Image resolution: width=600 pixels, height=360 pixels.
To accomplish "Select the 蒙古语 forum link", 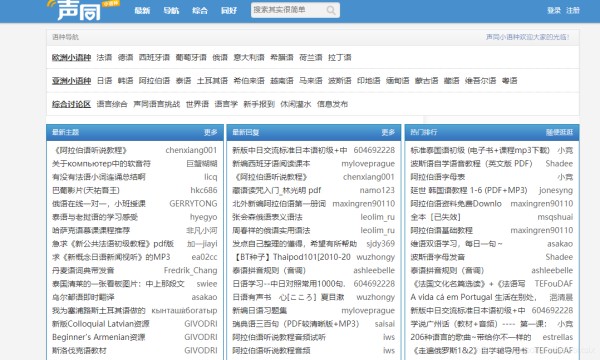I will click(x=427, y=81).
